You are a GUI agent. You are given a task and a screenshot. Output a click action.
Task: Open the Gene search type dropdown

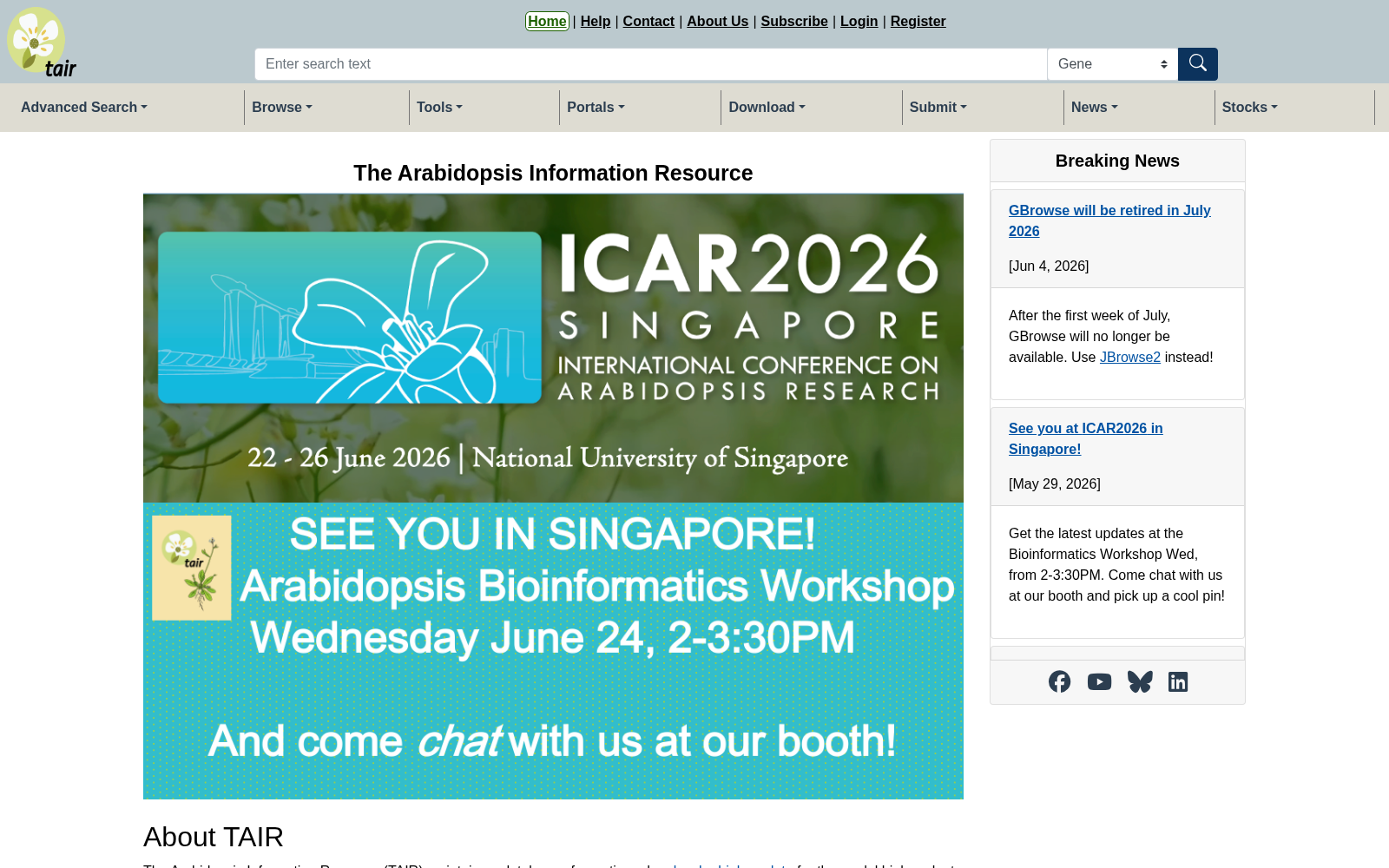[1112, 64]
